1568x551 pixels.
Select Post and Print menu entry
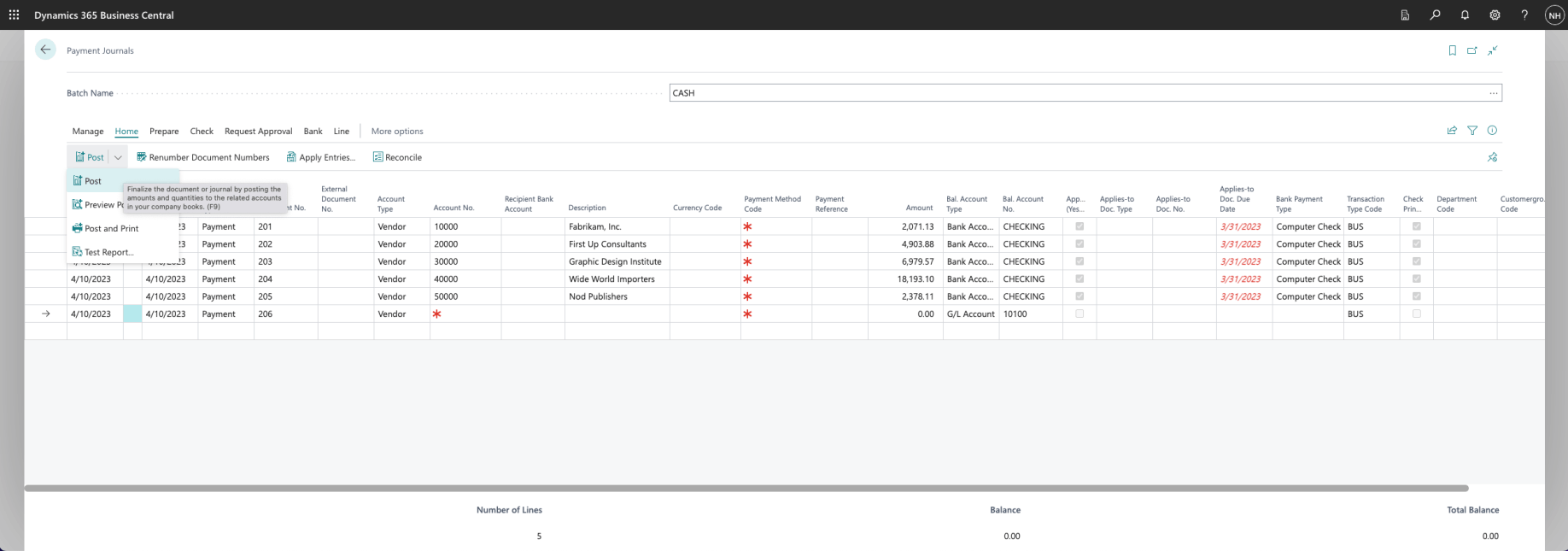click(x=111, y=228)
